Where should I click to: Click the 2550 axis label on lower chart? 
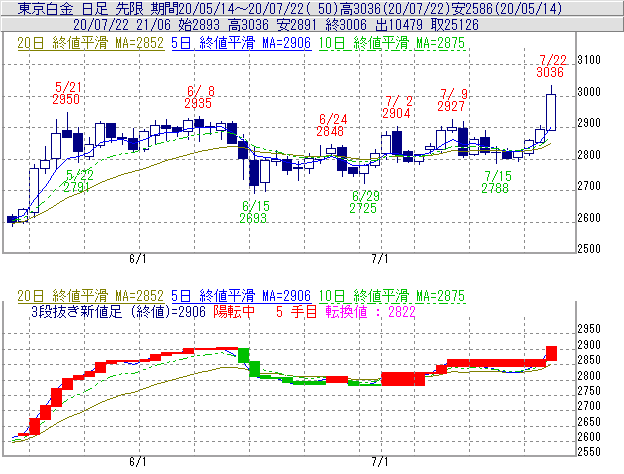(x=589, y=452)
